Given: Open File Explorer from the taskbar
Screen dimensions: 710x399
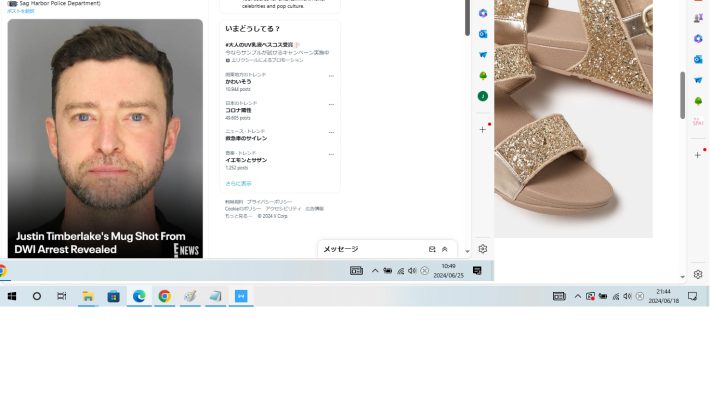Looking at the screenshot, I should coord(88,296).
